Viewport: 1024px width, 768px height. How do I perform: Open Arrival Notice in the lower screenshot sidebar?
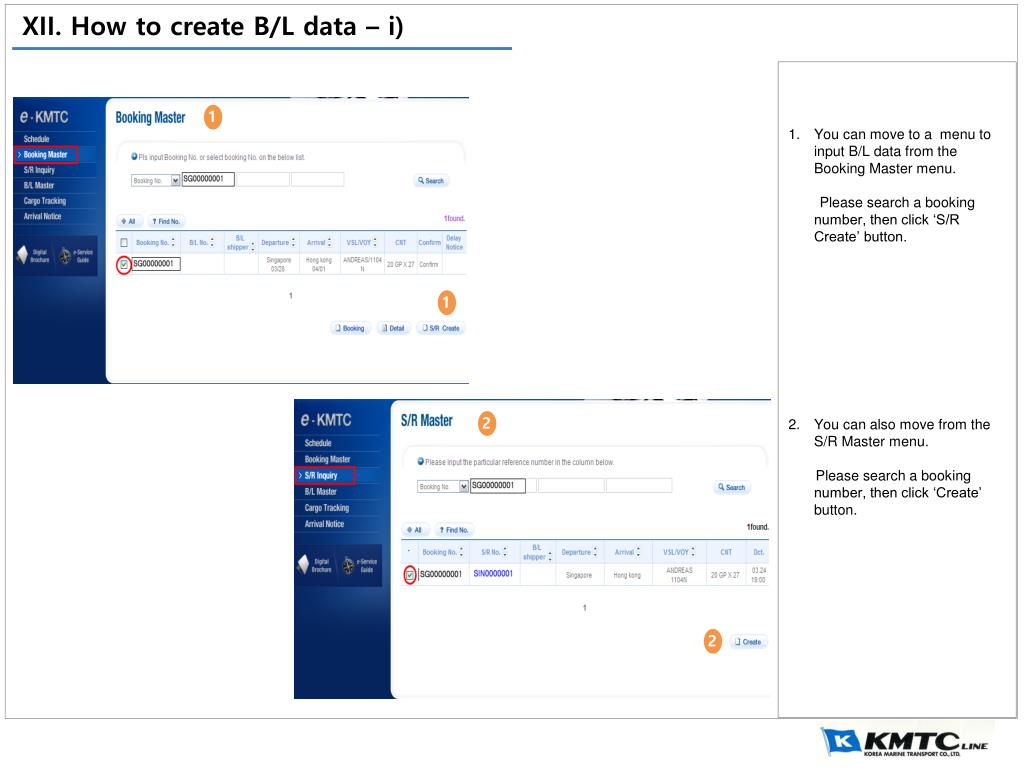point(324,524)
